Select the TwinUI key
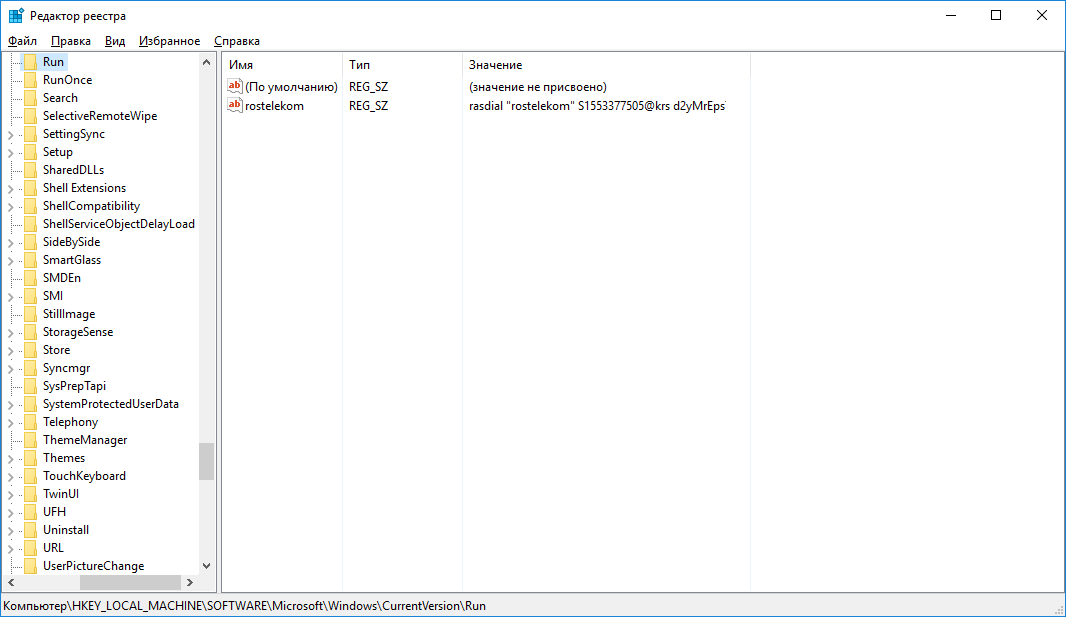Viewport: 1066px width, 617px height. point(61,494)
